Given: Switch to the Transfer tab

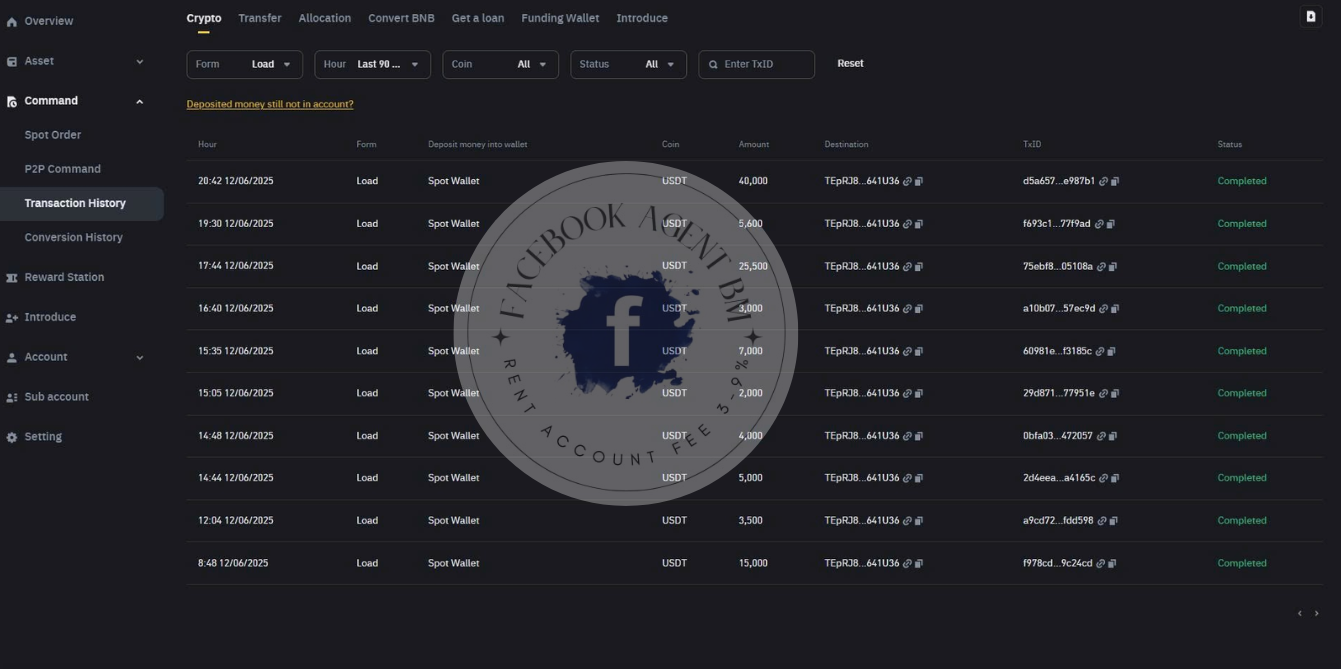Looking at the screenshot, I should click(260, 18).
